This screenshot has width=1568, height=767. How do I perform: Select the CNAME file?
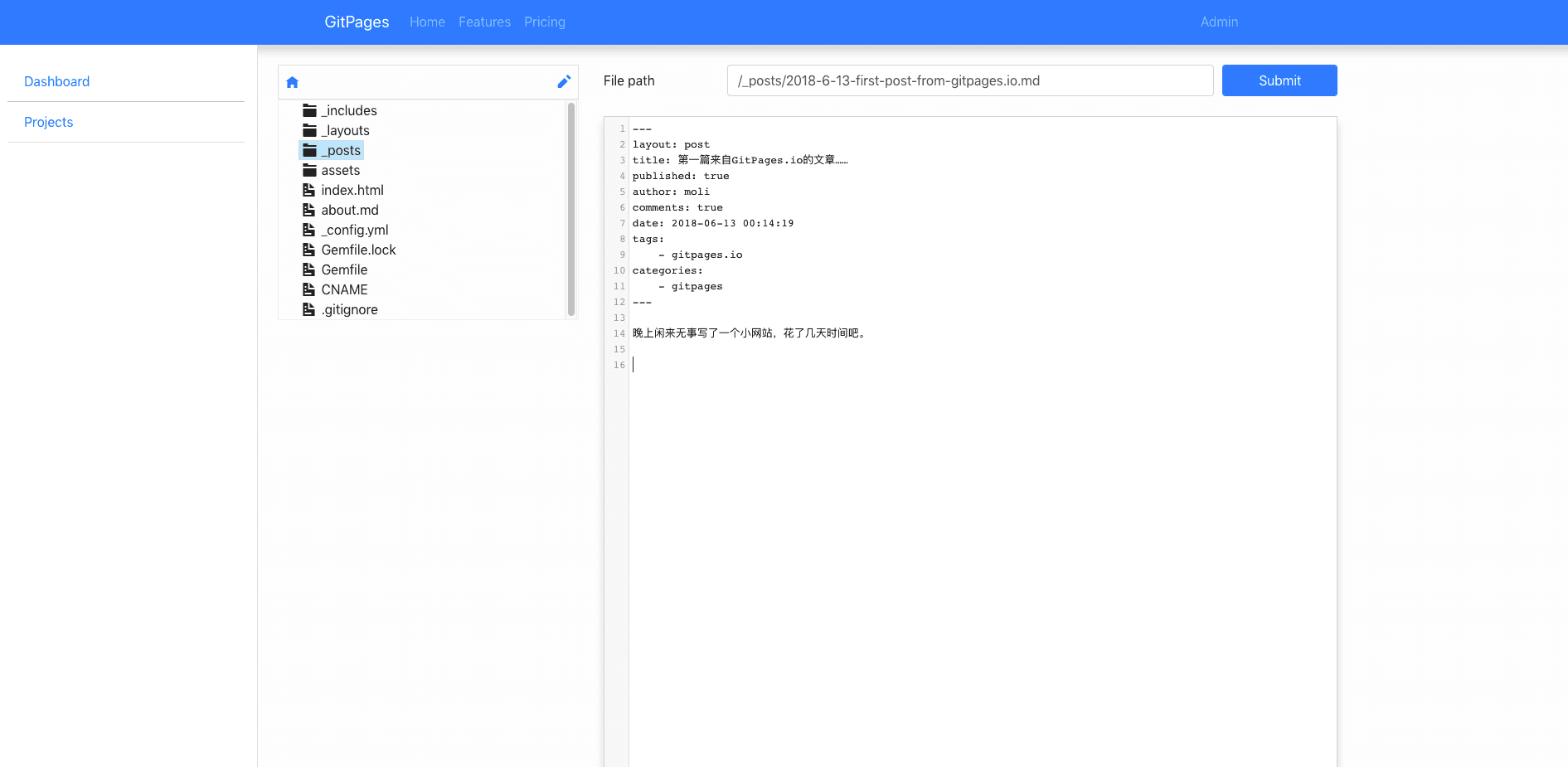(344, 289)
